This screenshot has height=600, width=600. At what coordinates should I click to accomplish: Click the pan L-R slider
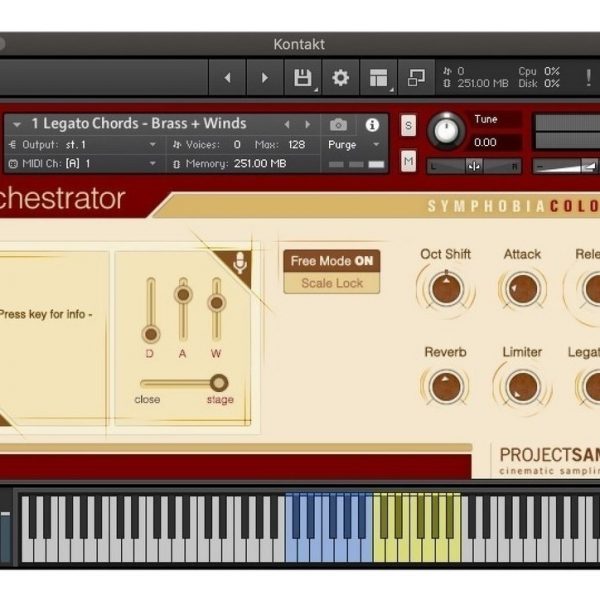click(474, 166)
